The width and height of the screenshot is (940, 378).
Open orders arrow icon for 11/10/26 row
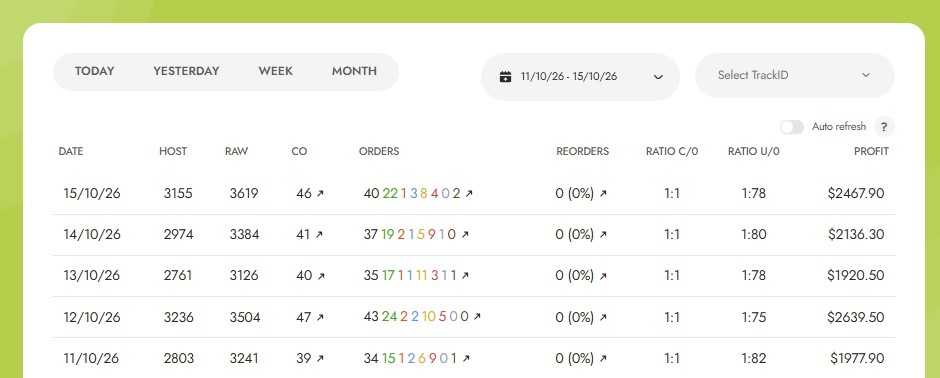click(x=466, y=358)
